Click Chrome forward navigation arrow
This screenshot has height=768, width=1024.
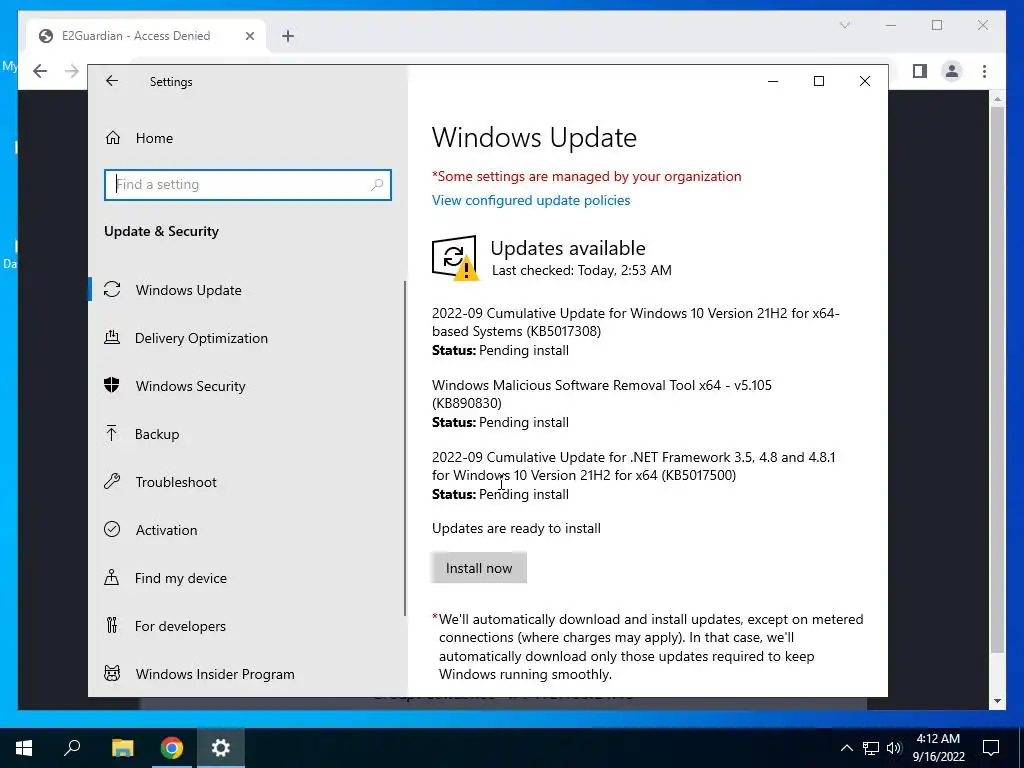(x=72, y=71)
